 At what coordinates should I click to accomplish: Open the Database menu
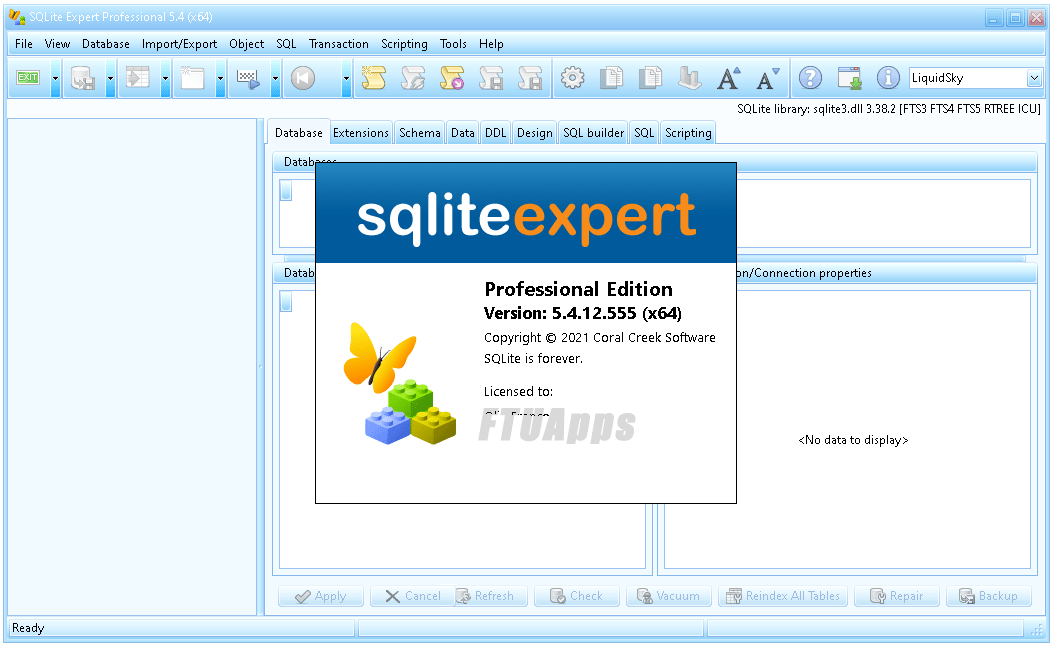(x=106, y=44)
